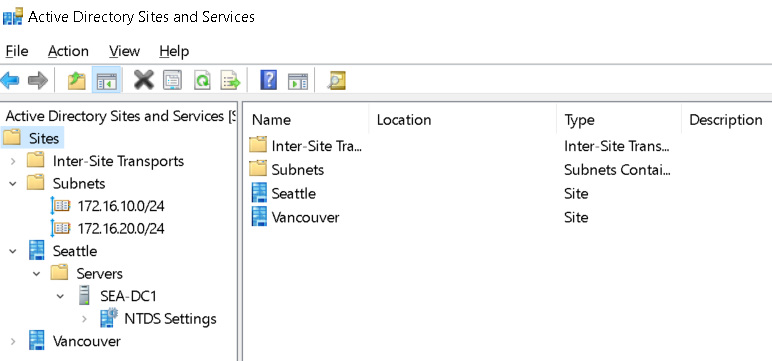Viewport: 772px width, 361px height.
Task: Click Inter-Site Tra... folder icon in list
Action: [x=258, y=145]
